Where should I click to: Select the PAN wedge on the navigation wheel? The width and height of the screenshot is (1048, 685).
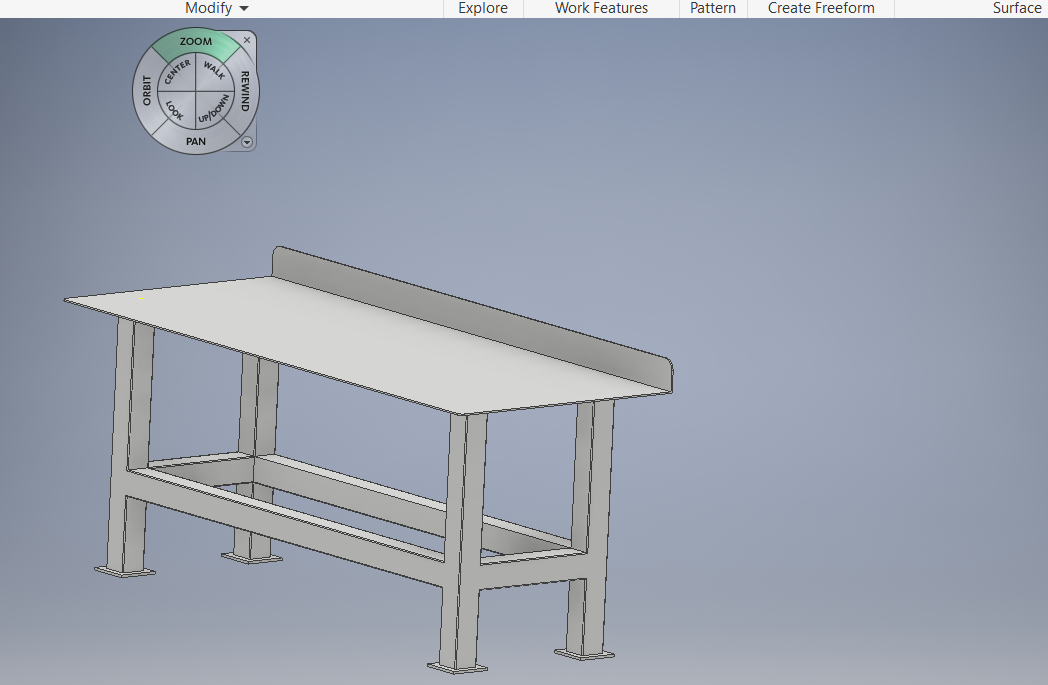point(196,141)
